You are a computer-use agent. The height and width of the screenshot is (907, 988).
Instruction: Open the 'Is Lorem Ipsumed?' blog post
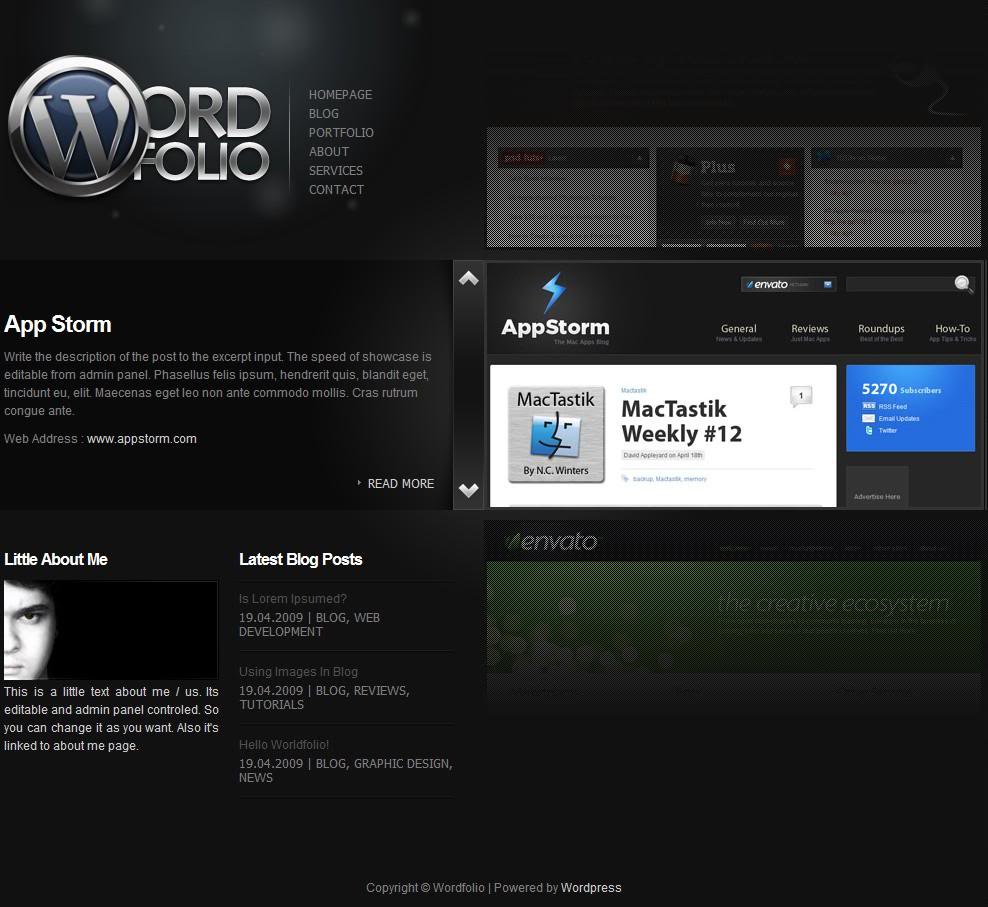[293, 598]
